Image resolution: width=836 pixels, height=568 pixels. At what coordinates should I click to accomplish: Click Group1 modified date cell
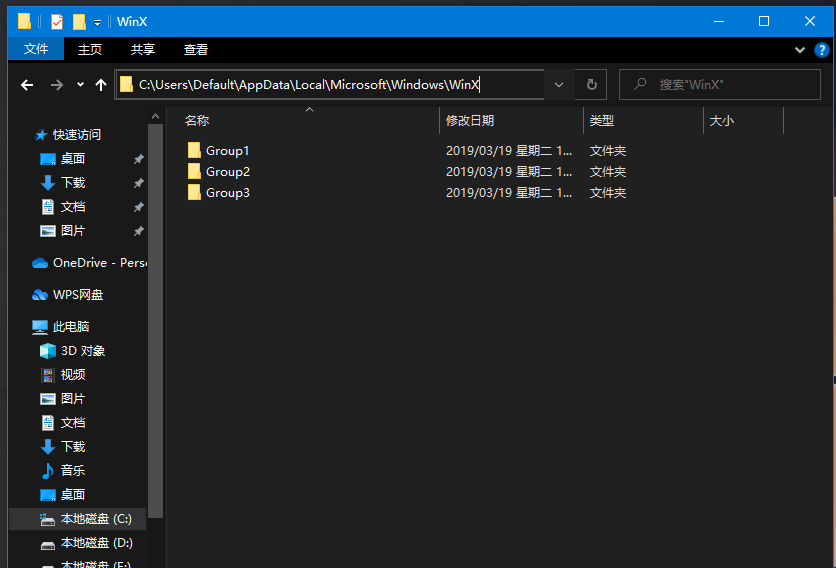509,150
